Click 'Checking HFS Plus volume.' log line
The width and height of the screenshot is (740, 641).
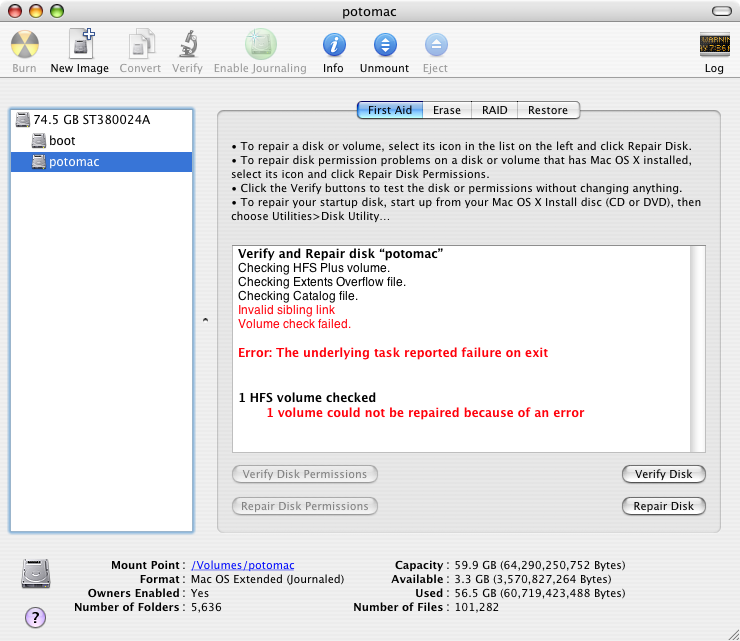314,268
